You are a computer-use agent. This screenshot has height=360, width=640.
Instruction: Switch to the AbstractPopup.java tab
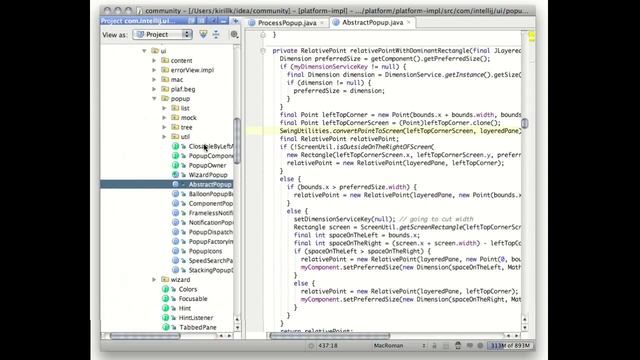(x=372, y=22)
